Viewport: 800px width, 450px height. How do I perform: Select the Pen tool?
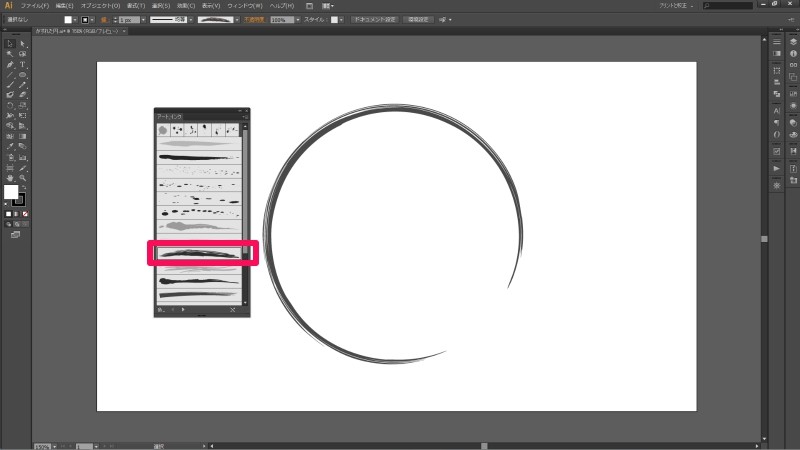tap(10, 64)
